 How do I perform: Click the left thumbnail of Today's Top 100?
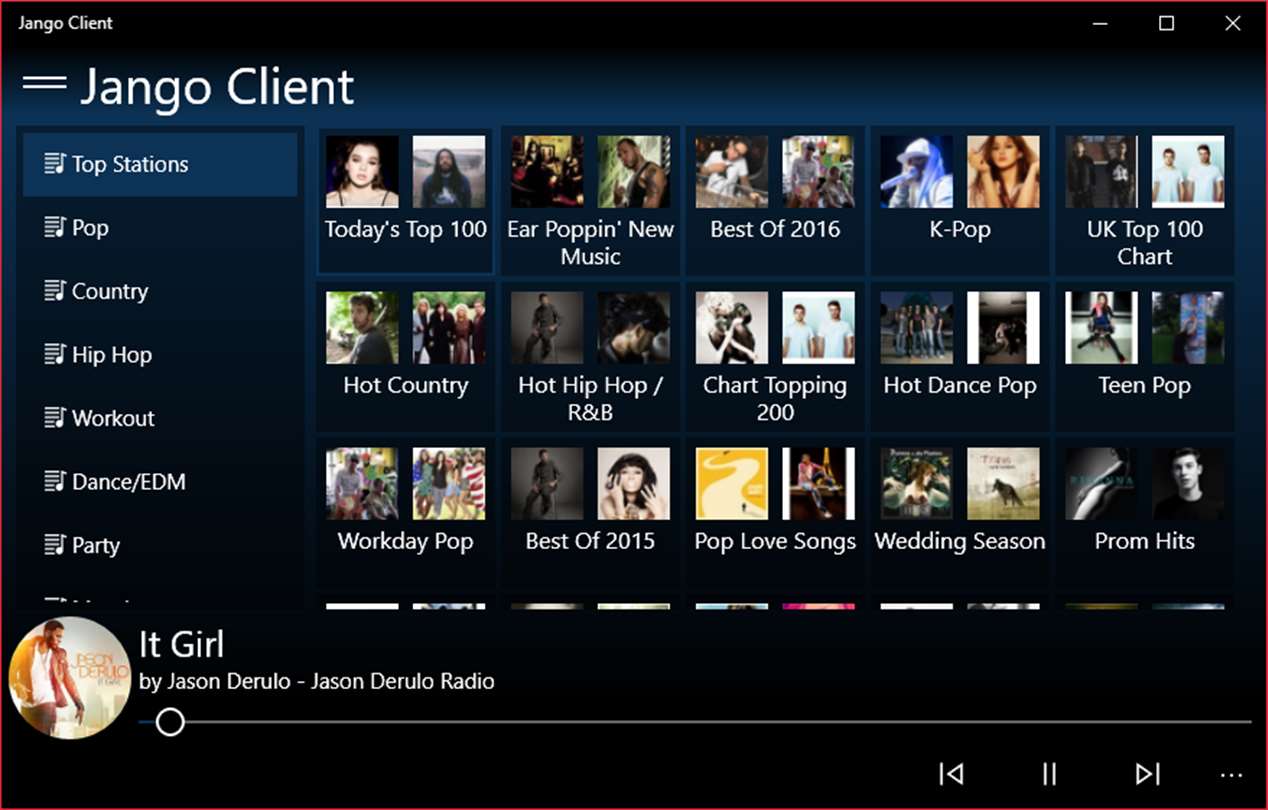[x=362, y=172]
